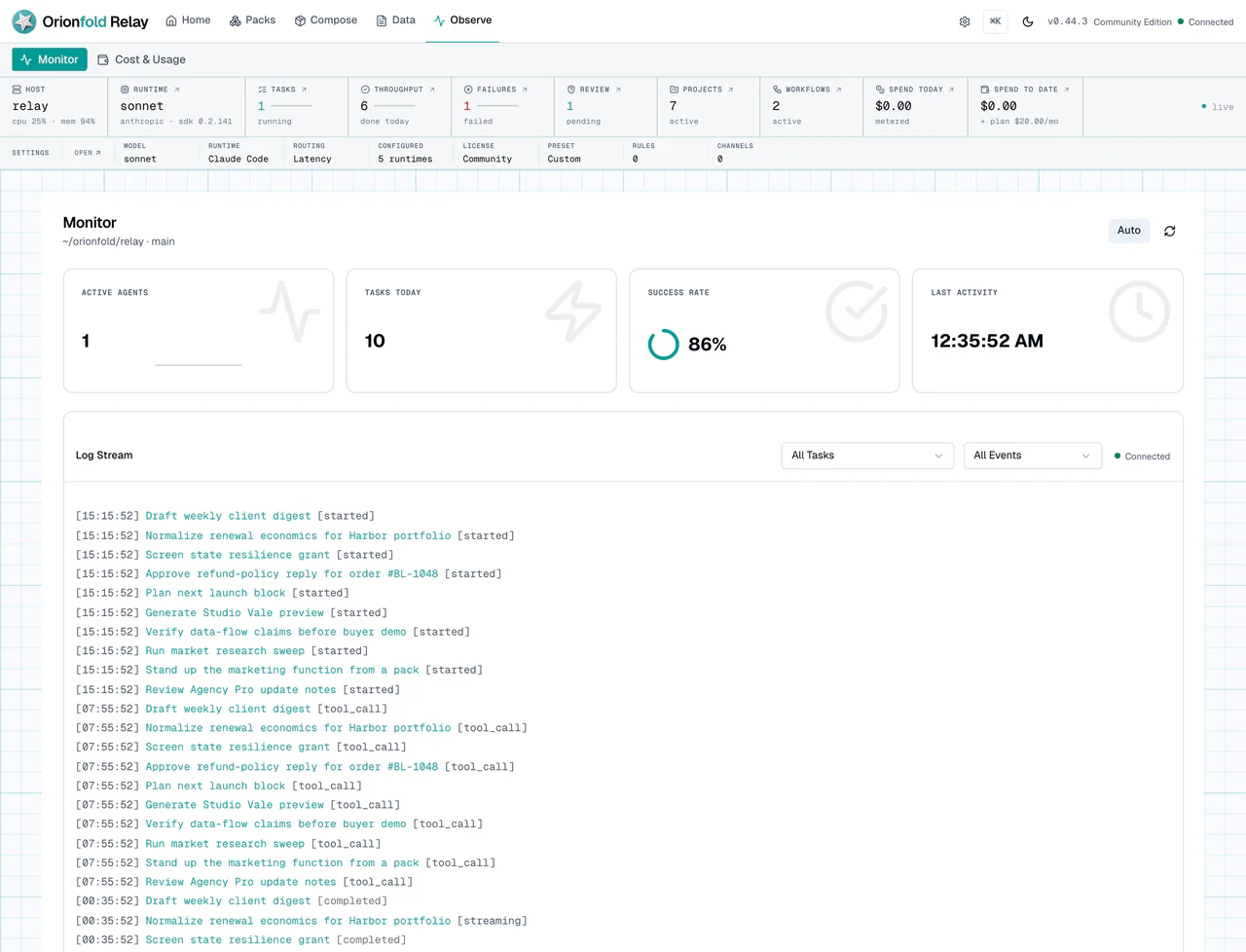Click the Host server icon
This screenshot has height=952, width=1246.
17,90
